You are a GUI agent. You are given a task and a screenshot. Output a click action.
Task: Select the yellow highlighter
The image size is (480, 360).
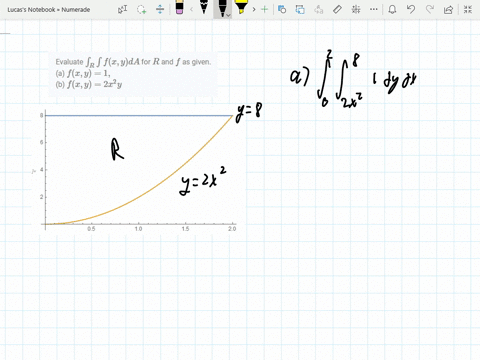pyautogui.click(x=241, y=7)
